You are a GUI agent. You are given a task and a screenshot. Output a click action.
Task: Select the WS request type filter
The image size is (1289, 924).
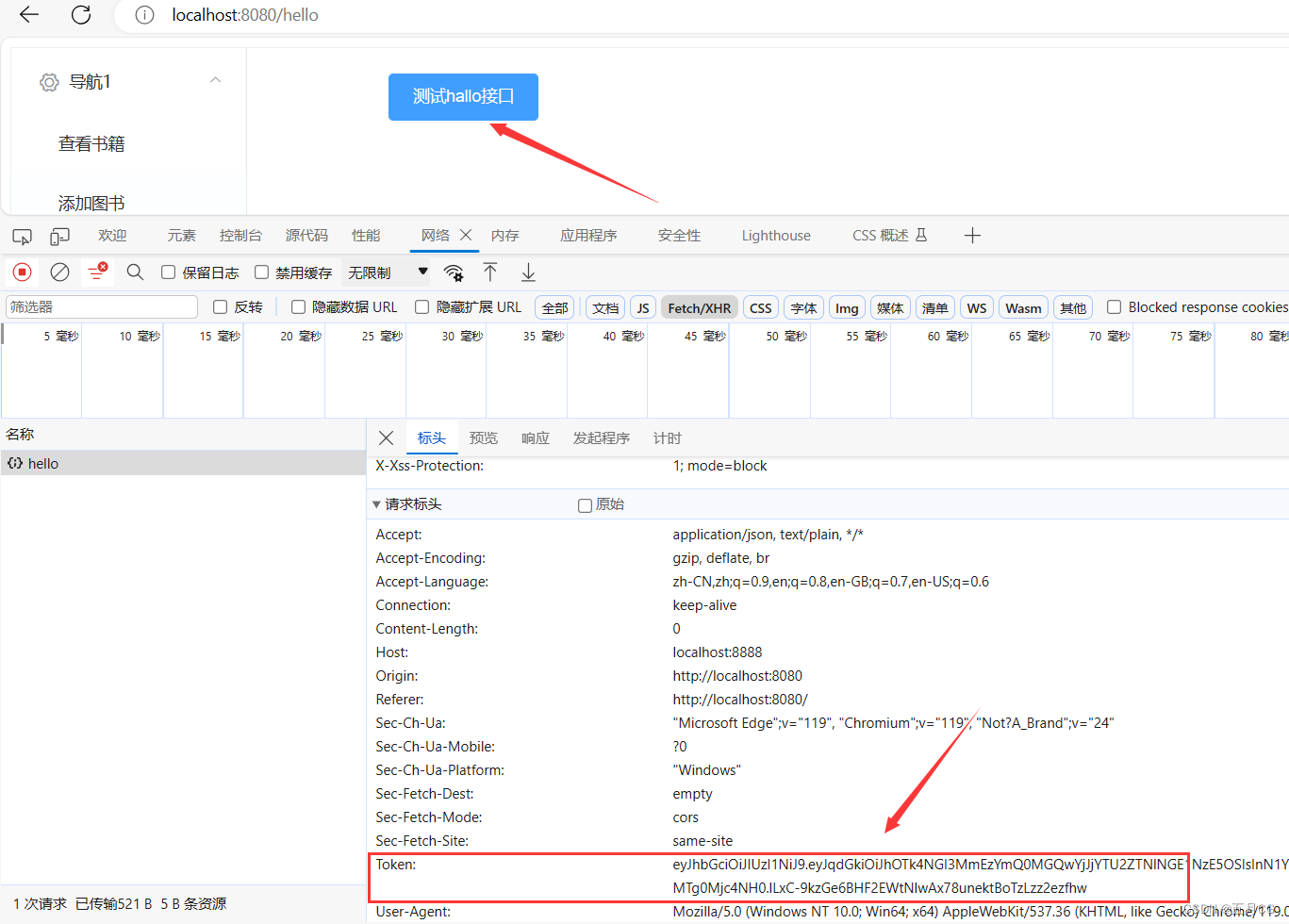[977, 308]
